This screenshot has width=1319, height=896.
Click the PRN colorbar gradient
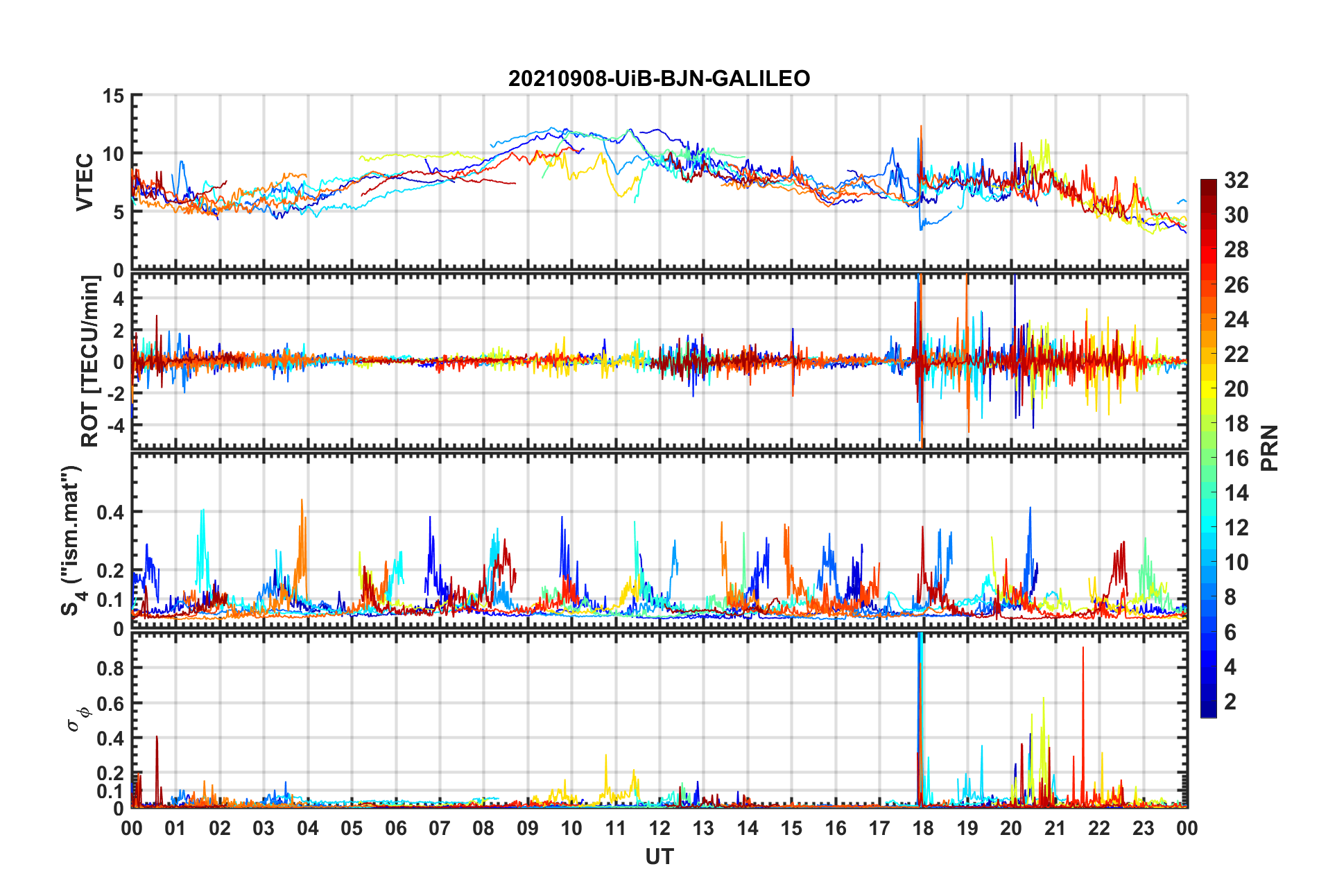tap(1209, 448)
